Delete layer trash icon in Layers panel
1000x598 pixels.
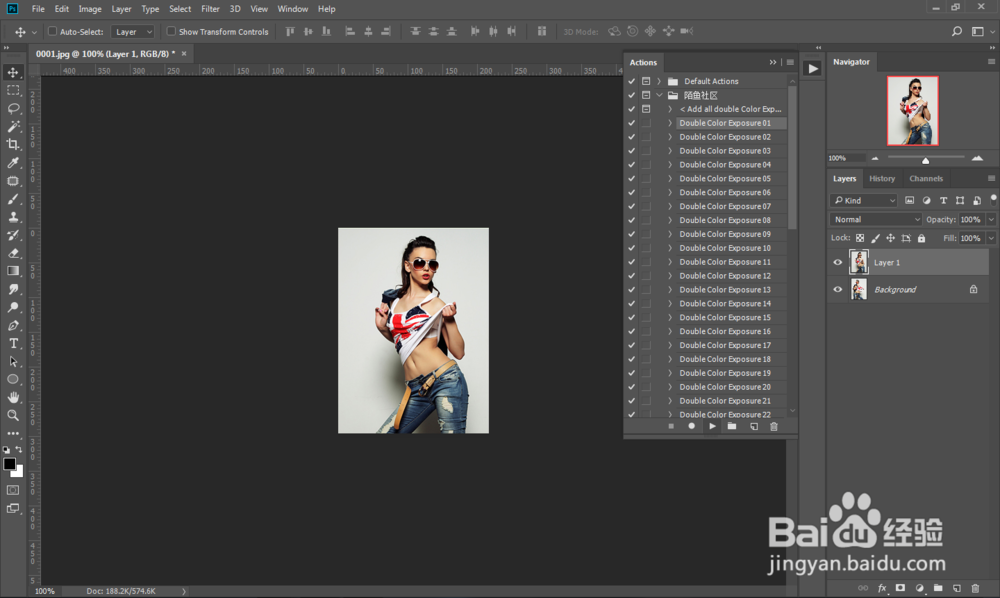coord(975,588)
